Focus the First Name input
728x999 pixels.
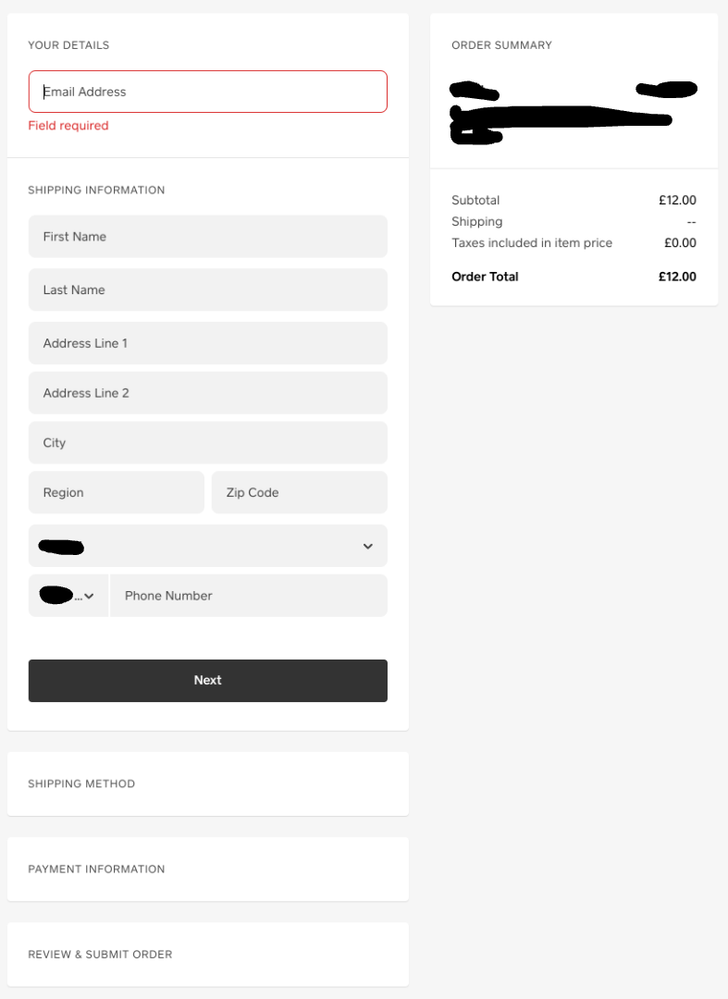click(207, 237)
